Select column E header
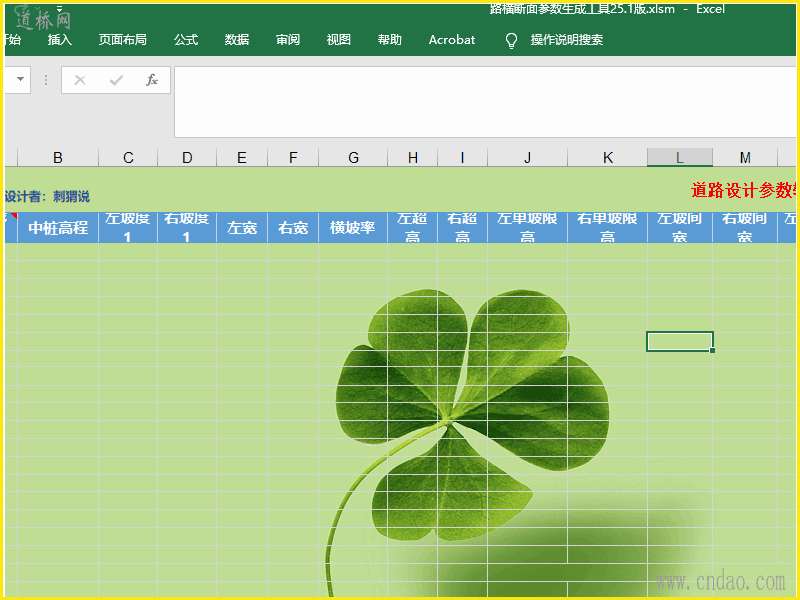The width and height of the screenshot is (800, 600). [x=242, y=158]
